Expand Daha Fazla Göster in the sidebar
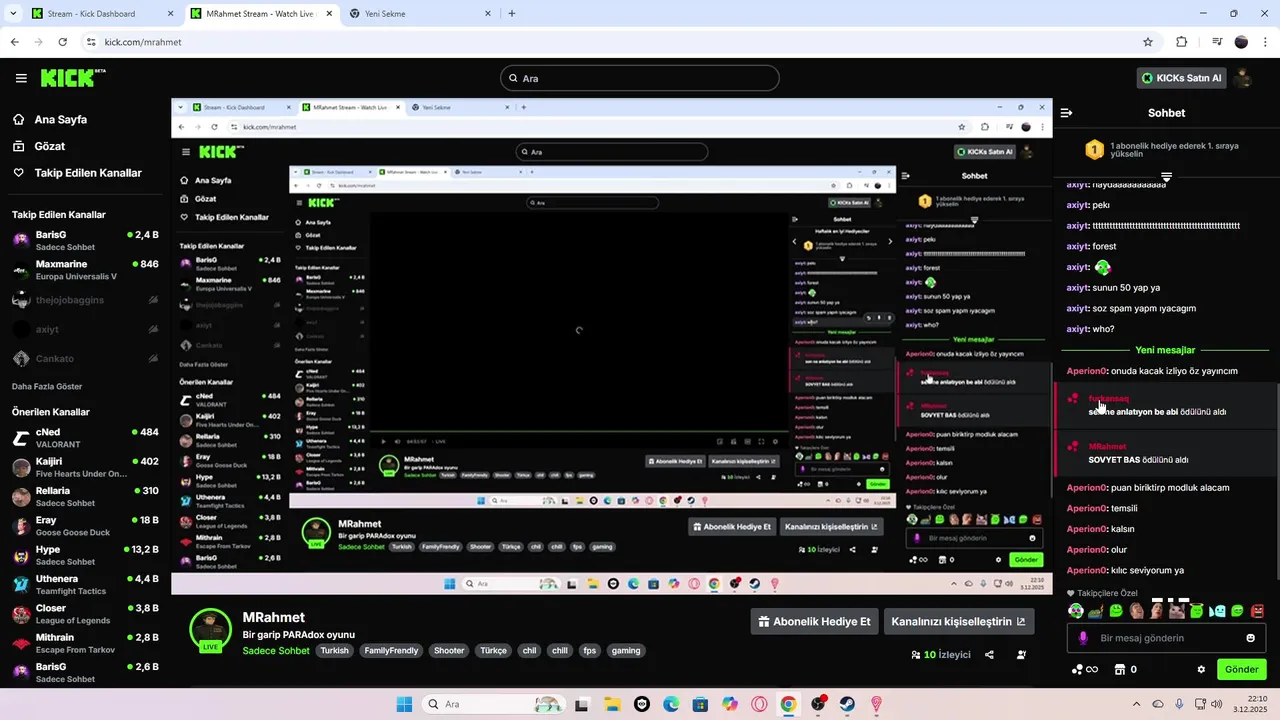1280x720 pixels. click(47, 386)
